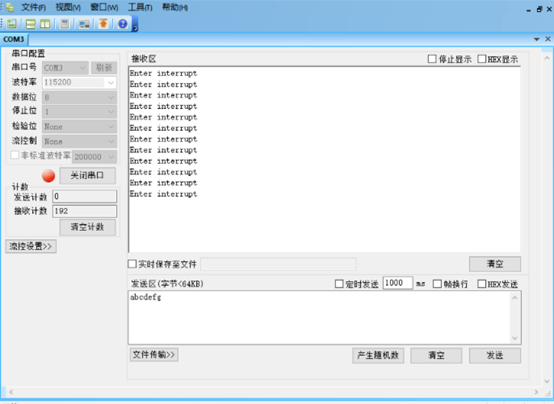554x404 pixels.
Task: Click 发送 send button
Action: tap(495, 356)
